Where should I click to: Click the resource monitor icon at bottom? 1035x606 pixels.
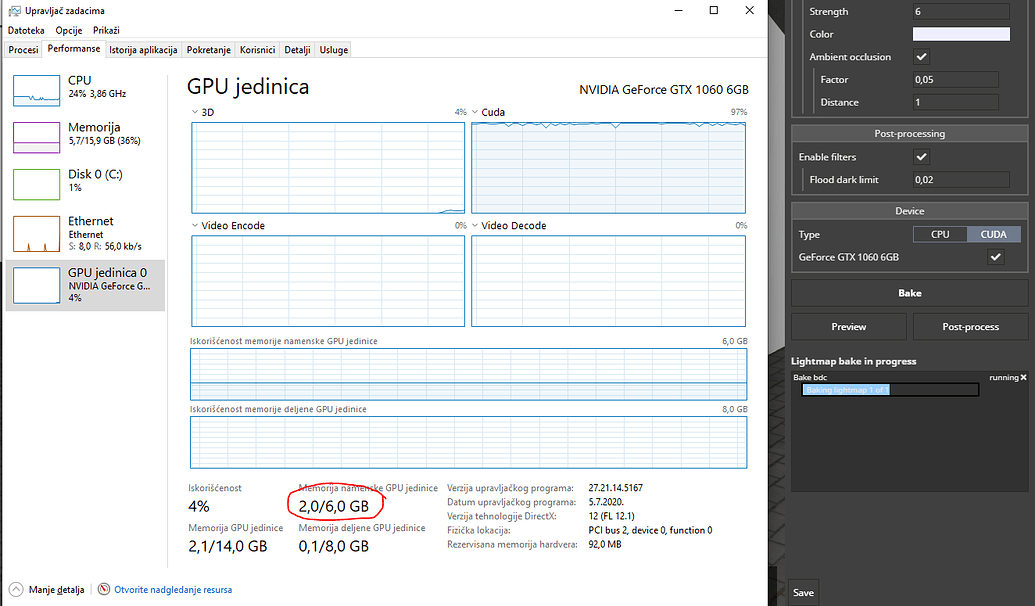(104, 590)
